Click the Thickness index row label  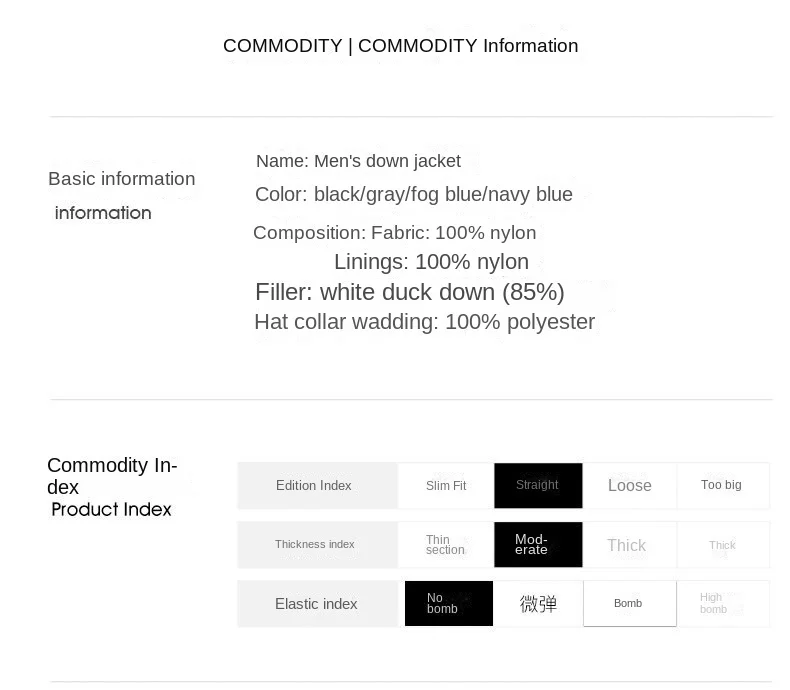[315, 545]
